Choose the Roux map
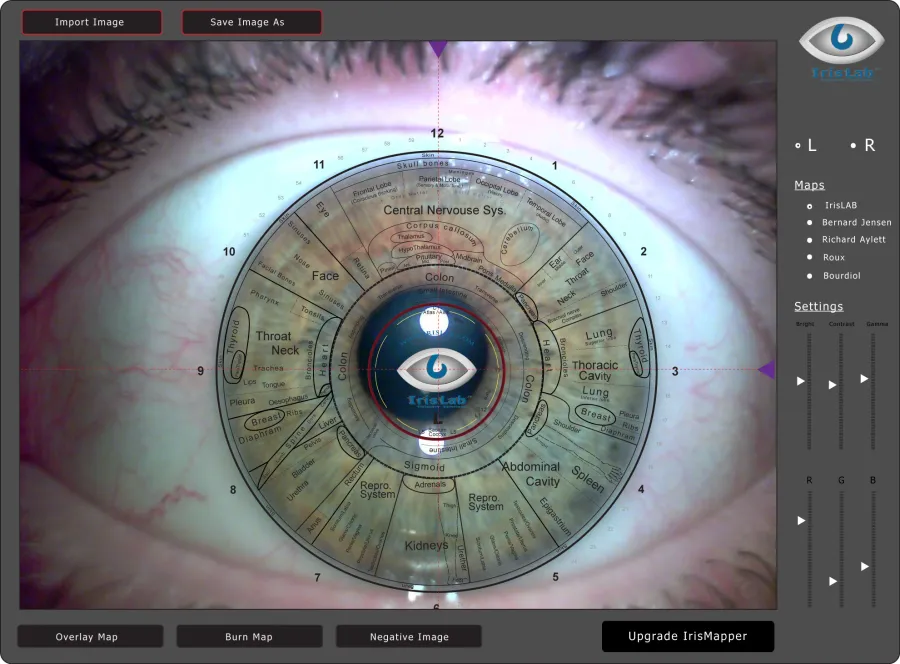 826,258
